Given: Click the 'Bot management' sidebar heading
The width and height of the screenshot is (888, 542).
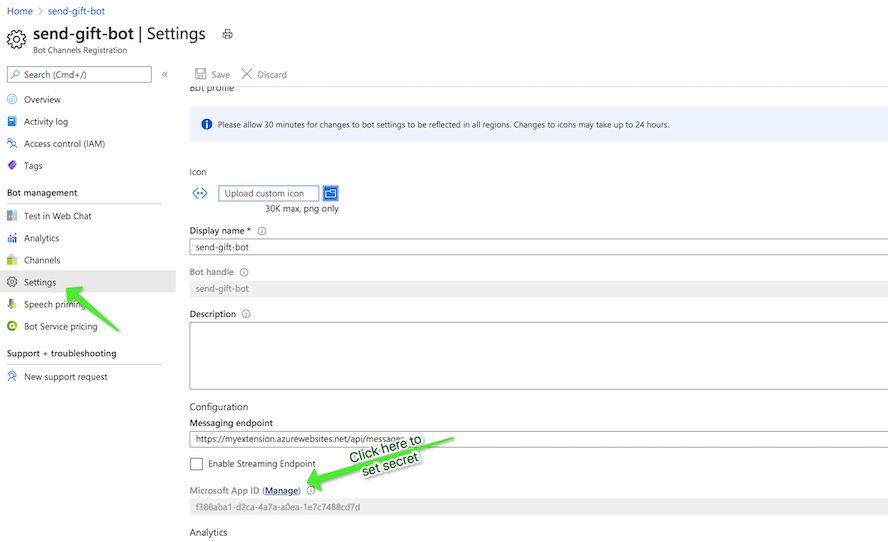Looking at the screenshot, I should (42, 193).
